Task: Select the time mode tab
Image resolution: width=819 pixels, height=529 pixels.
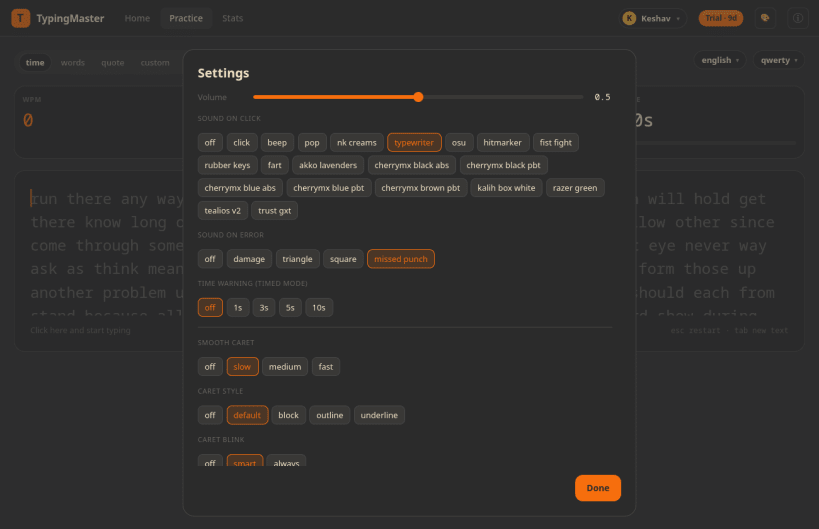Action: (35, 63)
